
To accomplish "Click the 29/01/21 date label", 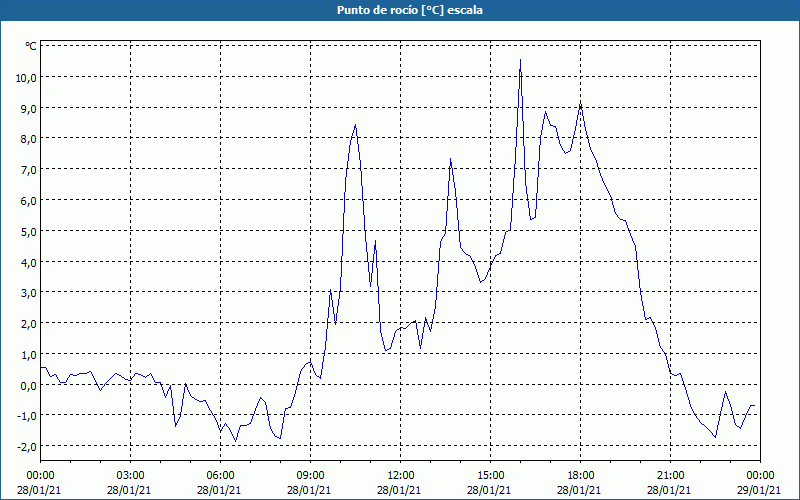I will (x=759, y=490).
